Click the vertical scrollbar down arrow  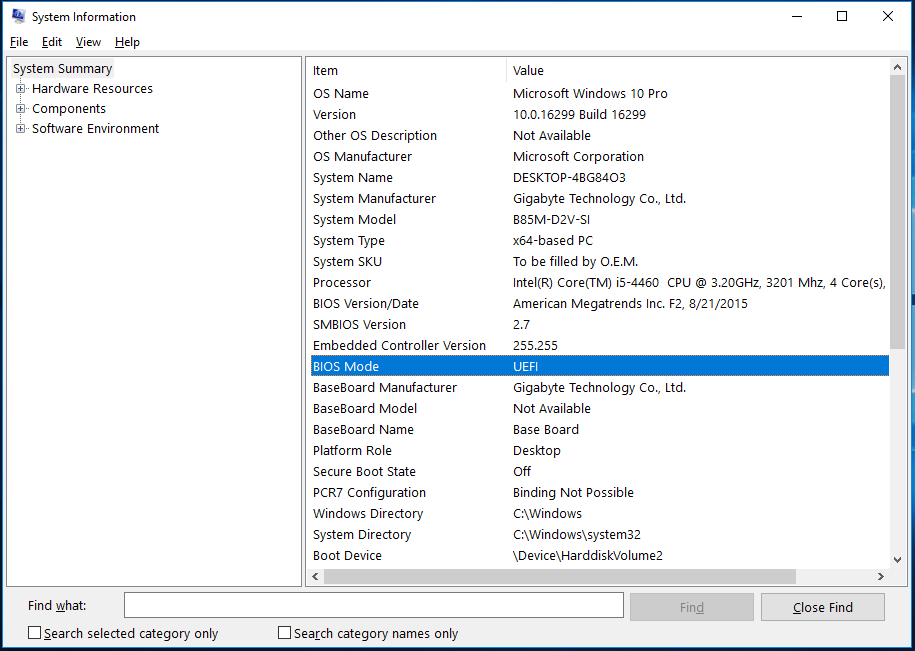coord(897,560)
